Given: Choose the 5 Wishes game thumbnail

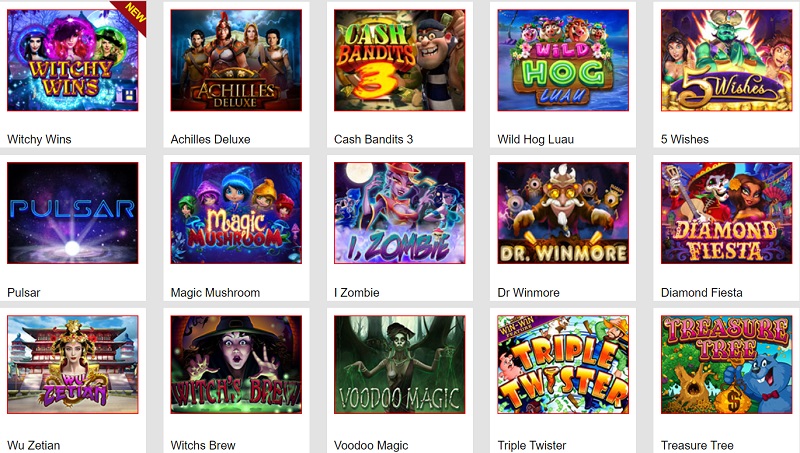Looking at the screenshot, I should pyautogui.click(x=727, y=60).
